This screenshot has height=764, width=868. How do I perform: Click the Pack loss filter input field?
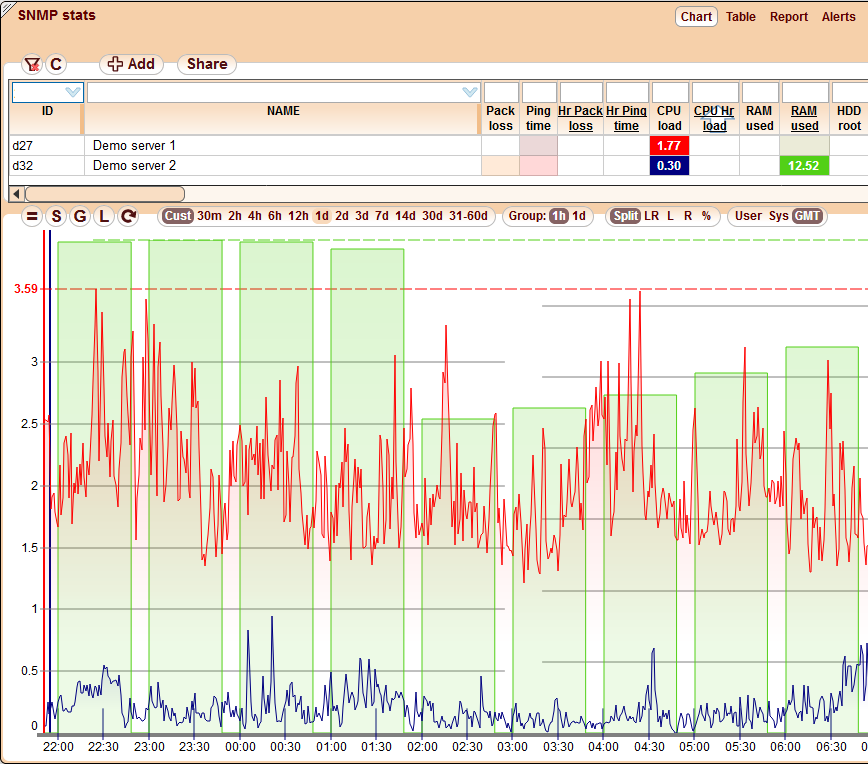(x=501, y=93)
